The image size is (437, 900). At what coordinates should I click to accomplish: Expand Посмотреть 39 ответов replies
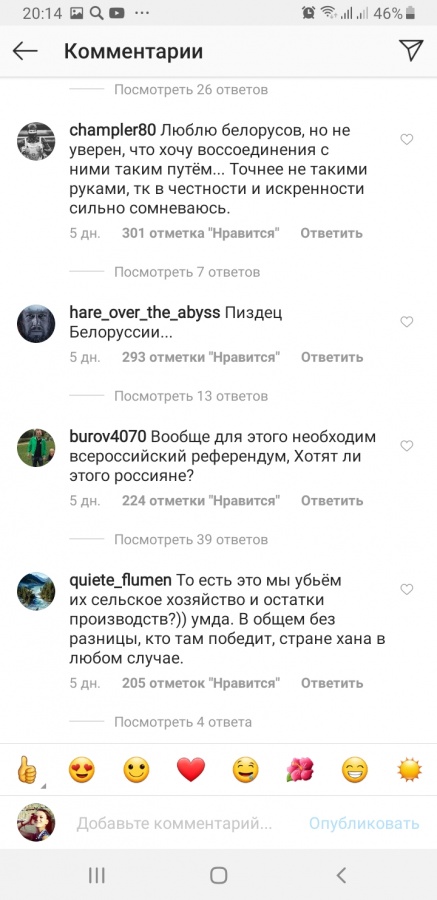(191, 540)
